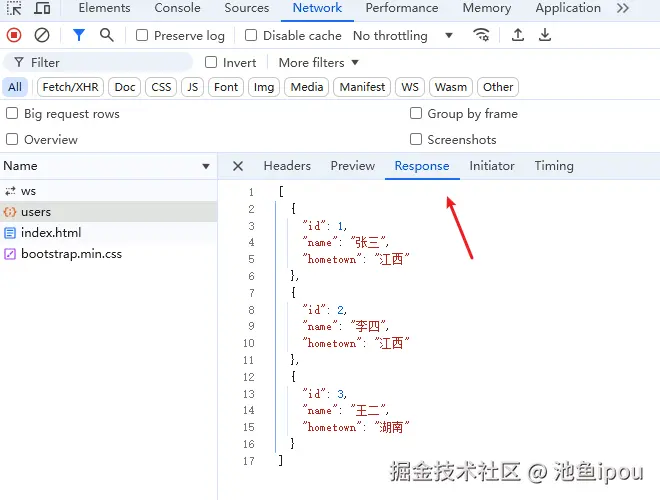The image size is (660, 500).
Task: Select the users request row
Action: tap(109, 212)
